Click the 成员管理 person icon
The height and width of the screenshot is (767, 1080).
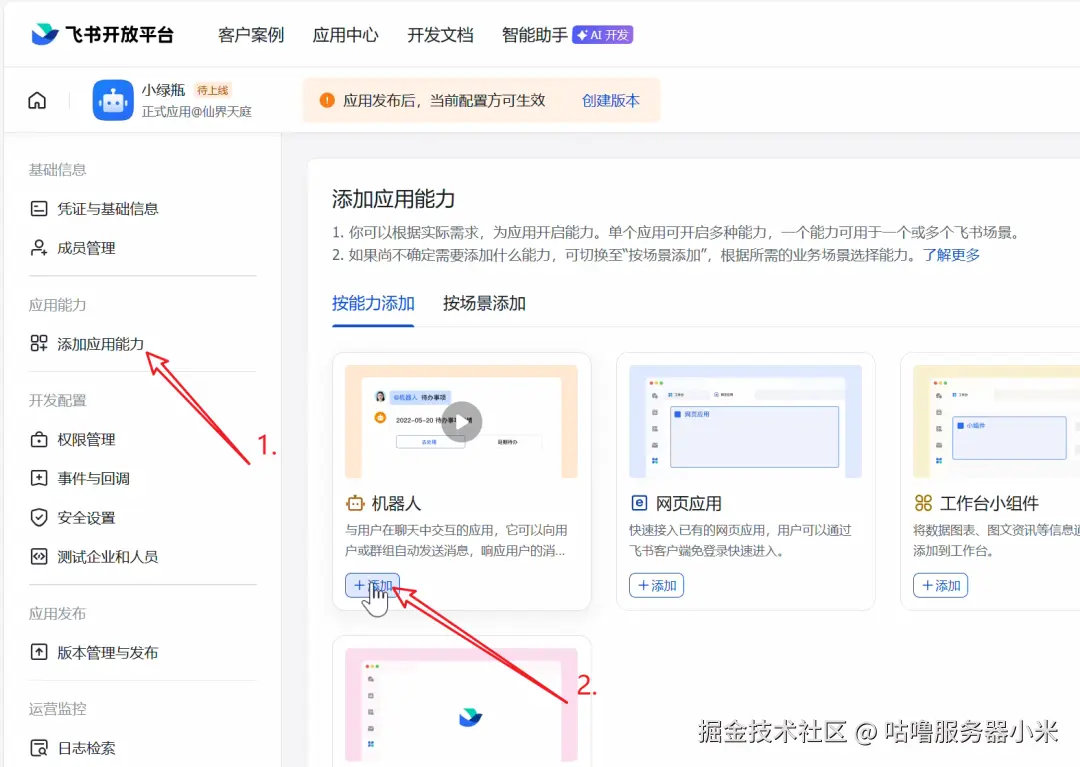coord(39,248)
